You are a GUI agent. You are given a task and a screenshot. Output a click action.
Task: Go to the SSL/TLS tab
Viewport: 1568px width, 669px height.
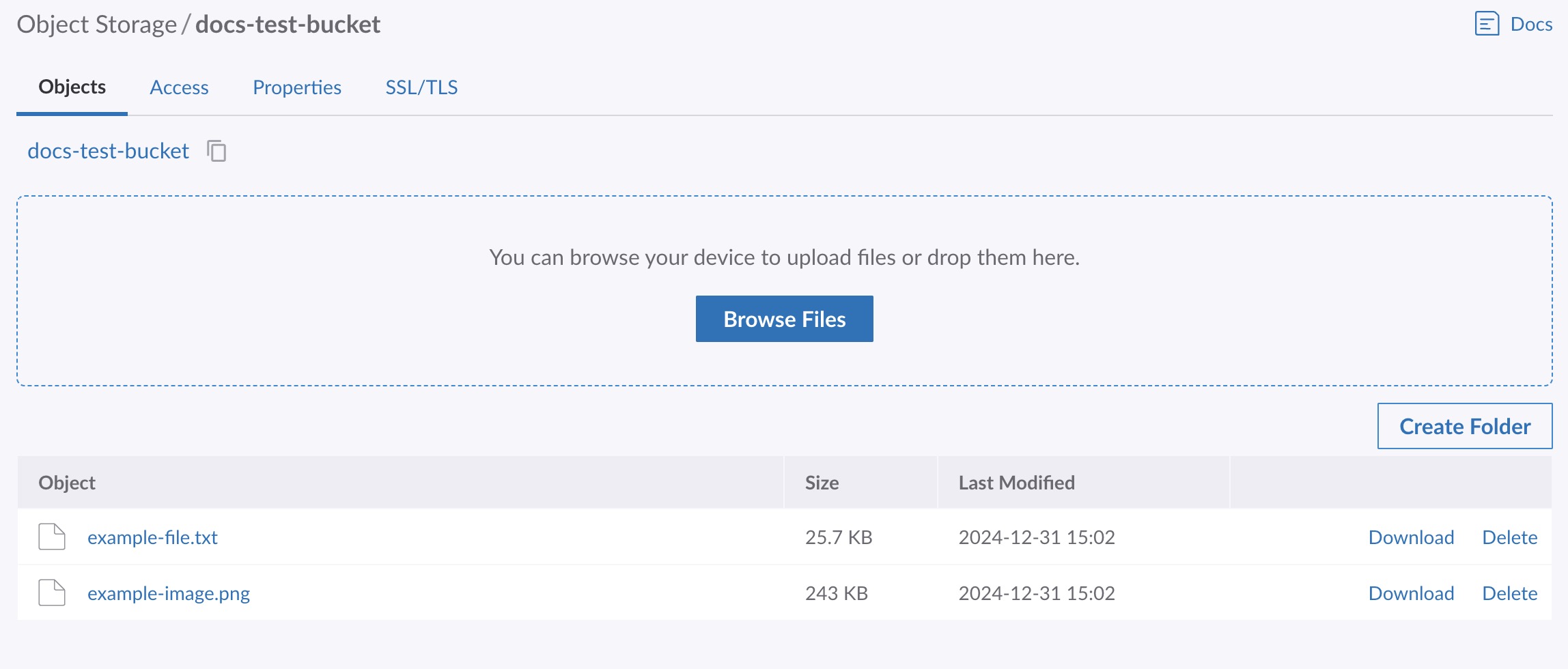pyautogui.click(x=421, y=87)
